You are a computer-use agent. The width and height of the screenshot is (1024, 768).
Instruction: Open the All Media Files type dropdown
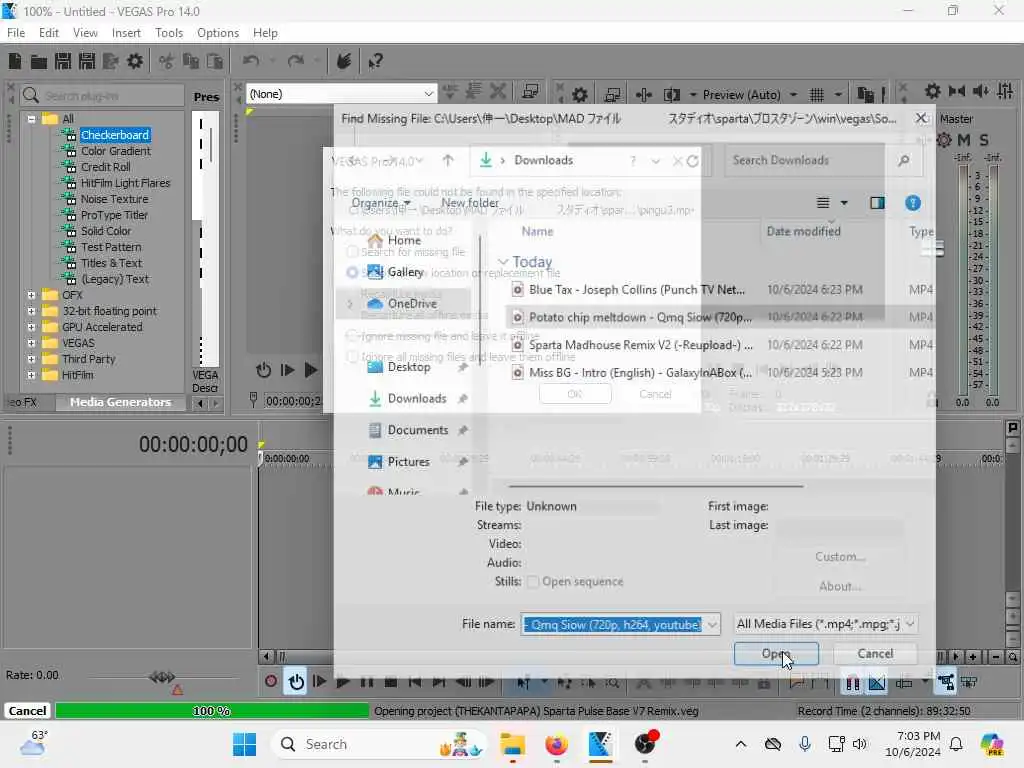[825, 624]
